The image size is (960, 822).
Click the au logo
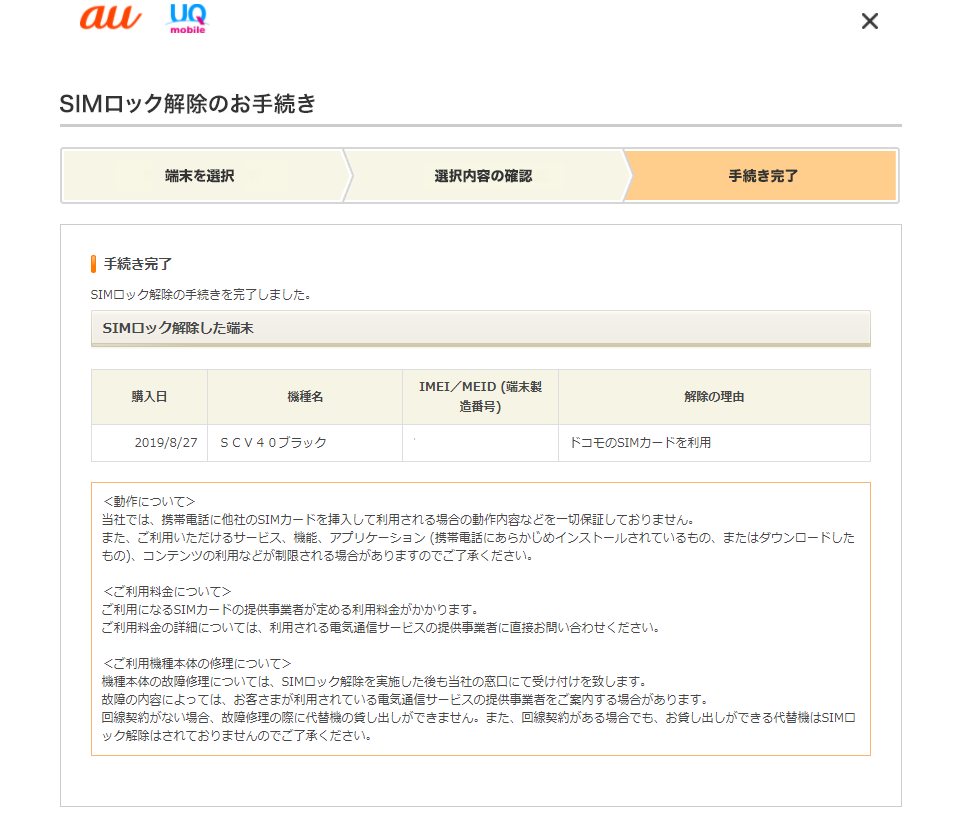[x=110, y=18]
